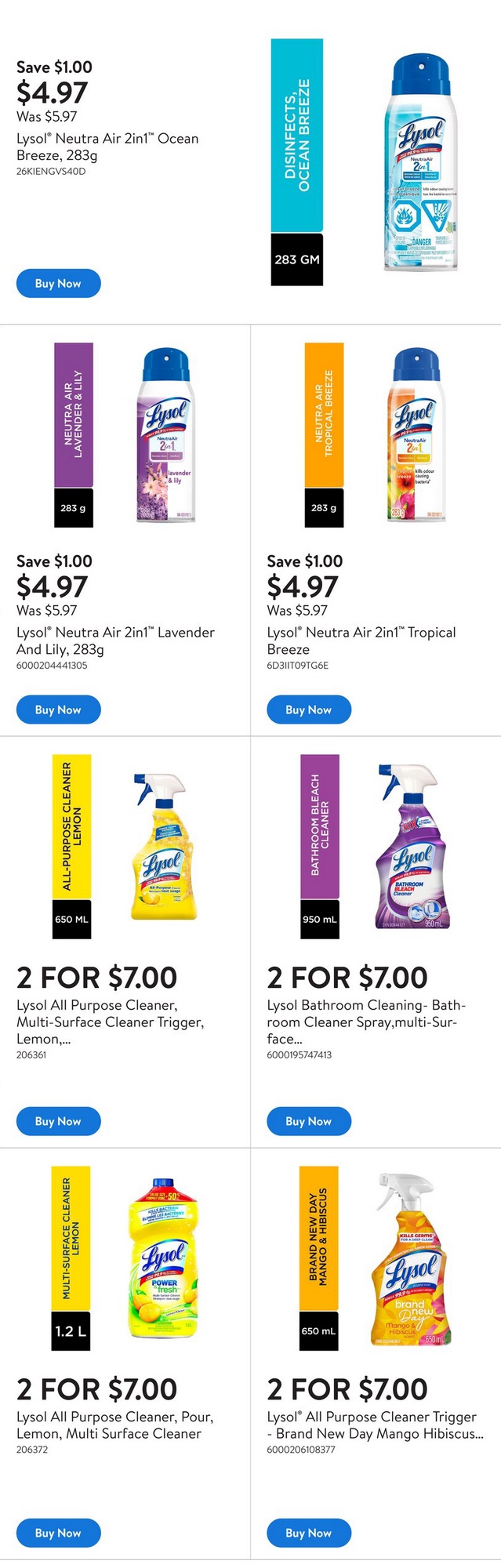
Task: Open Lysol Bathroom Cleaning product title
Action: [x=366, y=1022]
